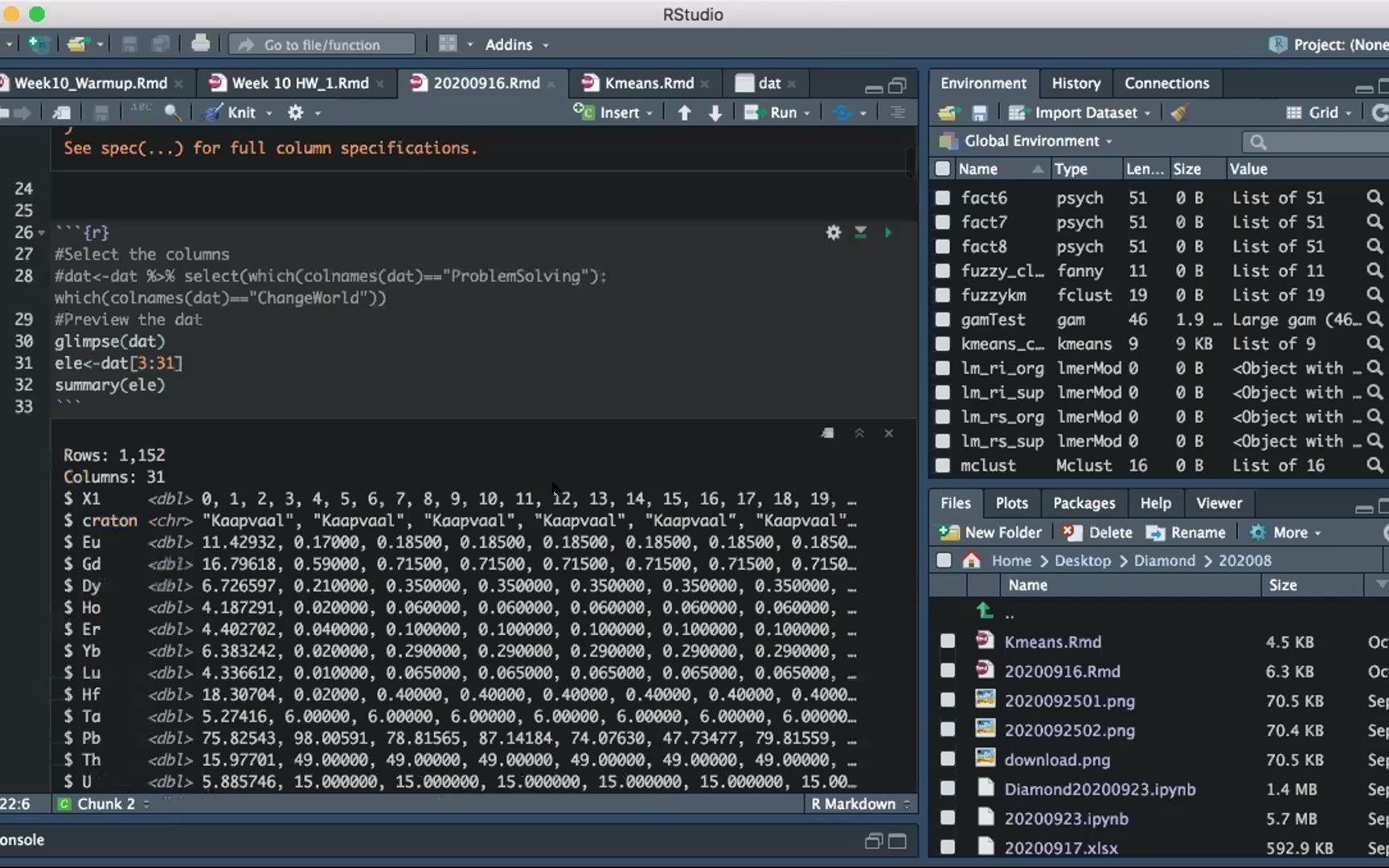Click the save file icon in editor toolbar
Image resolution: width=1389 pixels, height=868 pixels.
pos(100,113)
